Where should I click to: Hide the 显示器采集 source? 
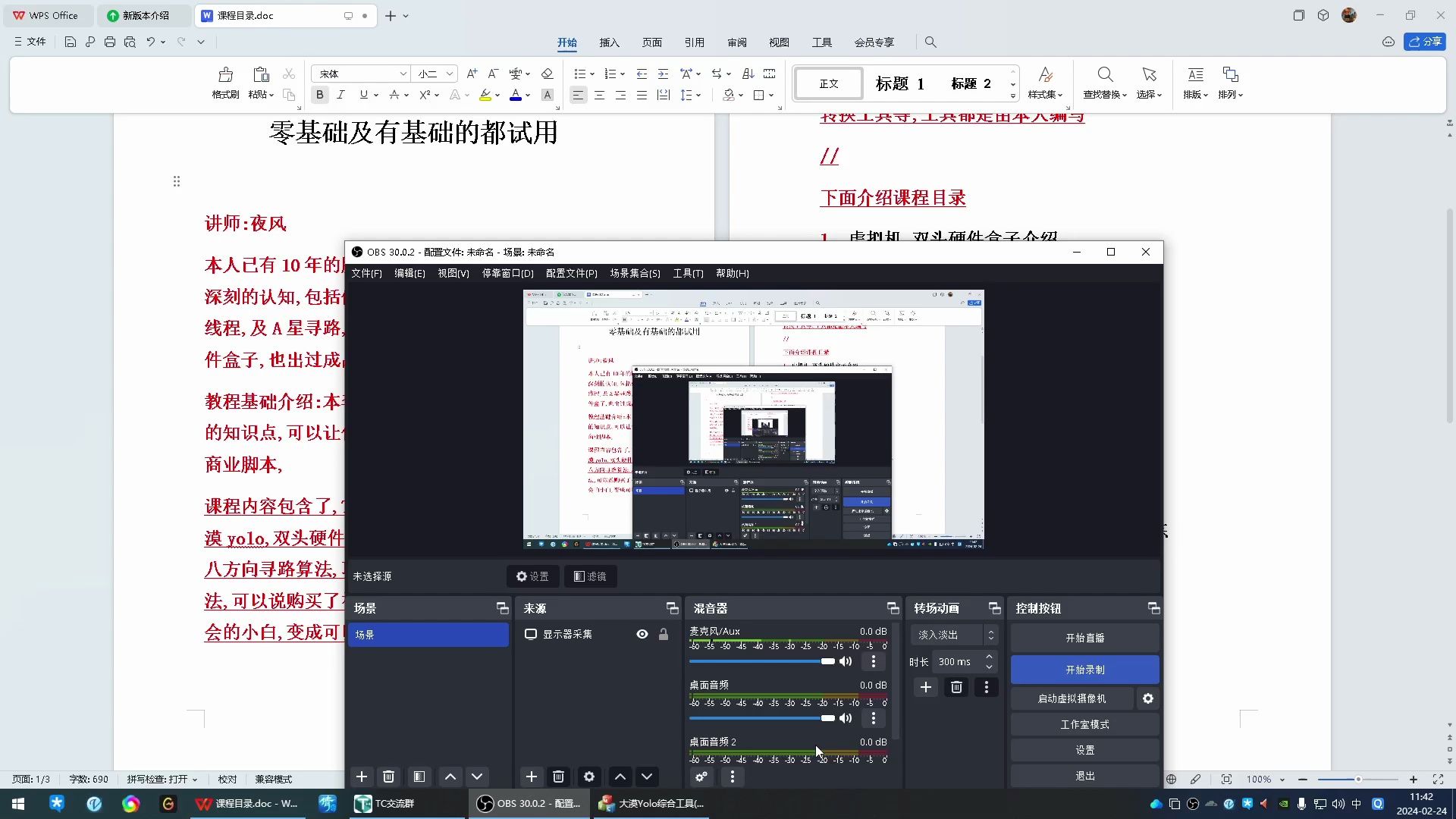(642, 634)
